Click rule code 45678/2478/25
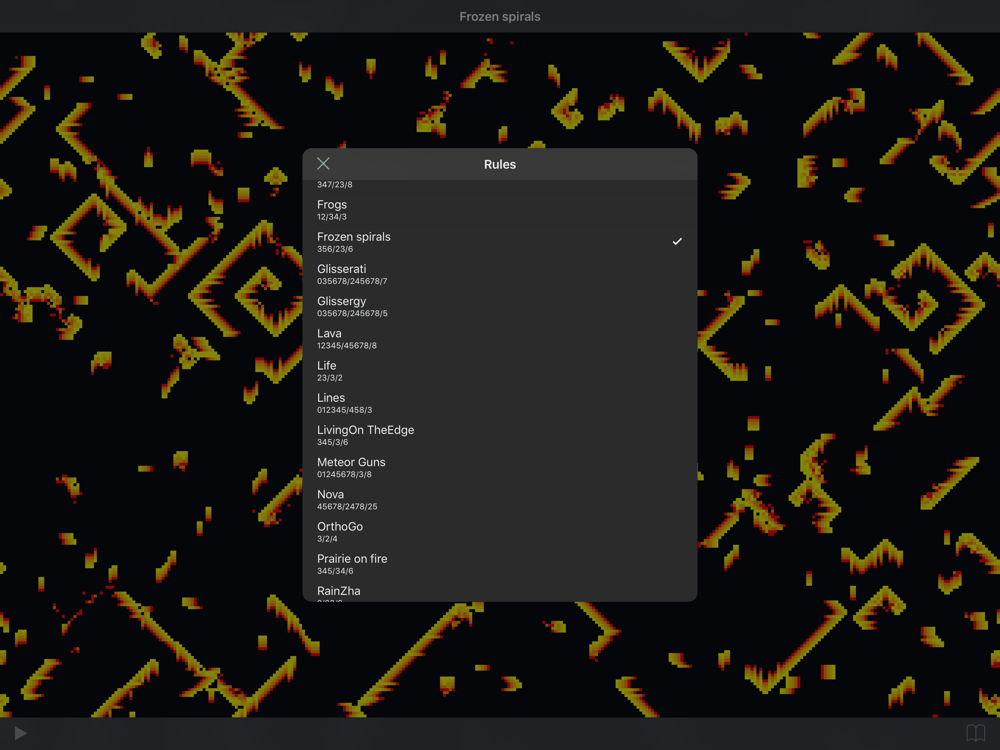 [347, 506]
